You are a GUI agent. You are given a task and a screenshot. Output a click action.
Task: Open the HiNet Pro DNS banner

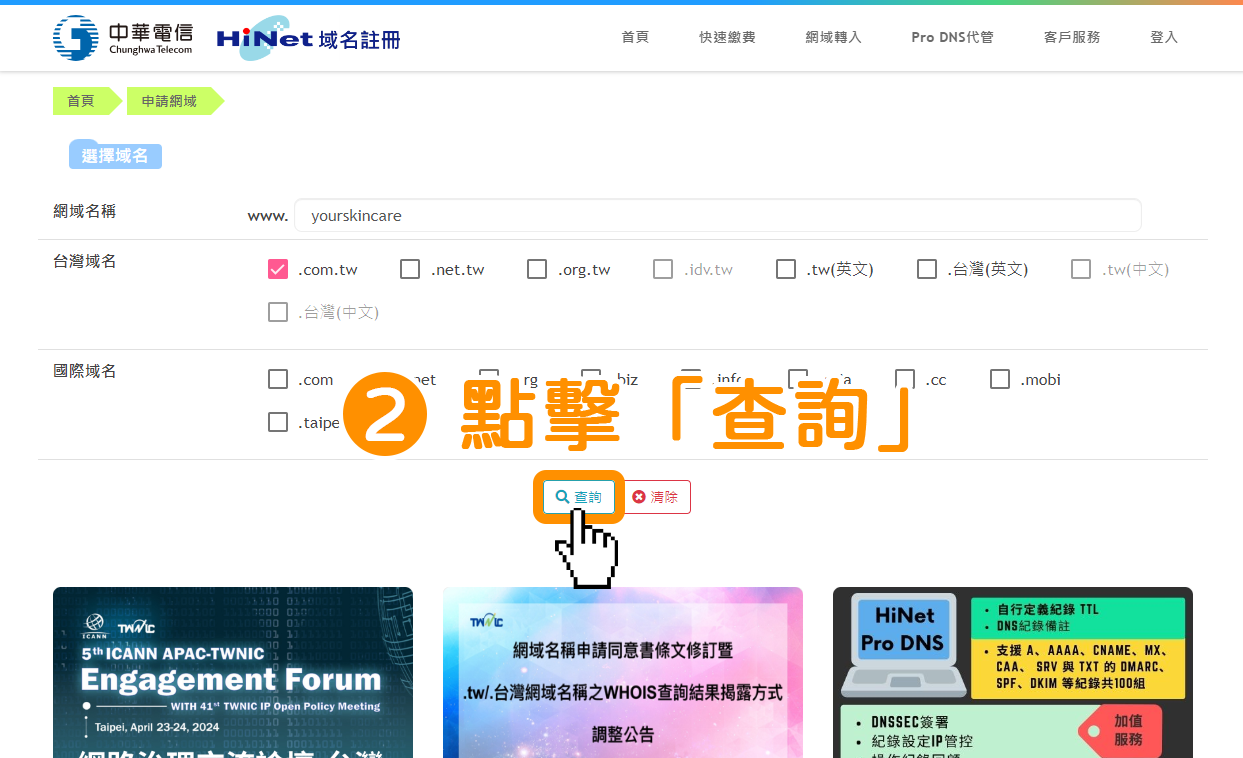click(1013, 672)
